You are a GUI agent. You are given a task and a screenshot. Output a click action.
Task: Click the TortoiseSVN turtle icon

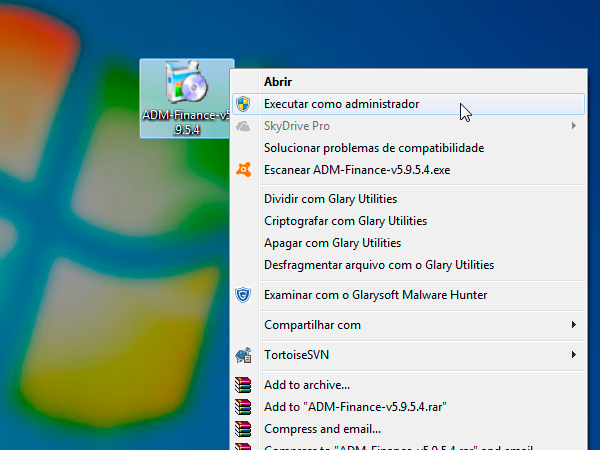coord(243,355)
